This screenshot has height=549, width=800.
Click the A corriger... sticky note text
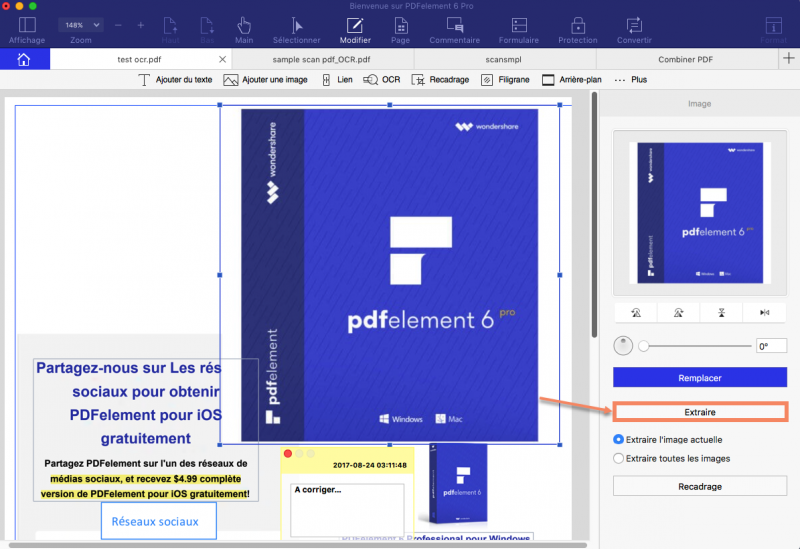[x=318, y=489]
